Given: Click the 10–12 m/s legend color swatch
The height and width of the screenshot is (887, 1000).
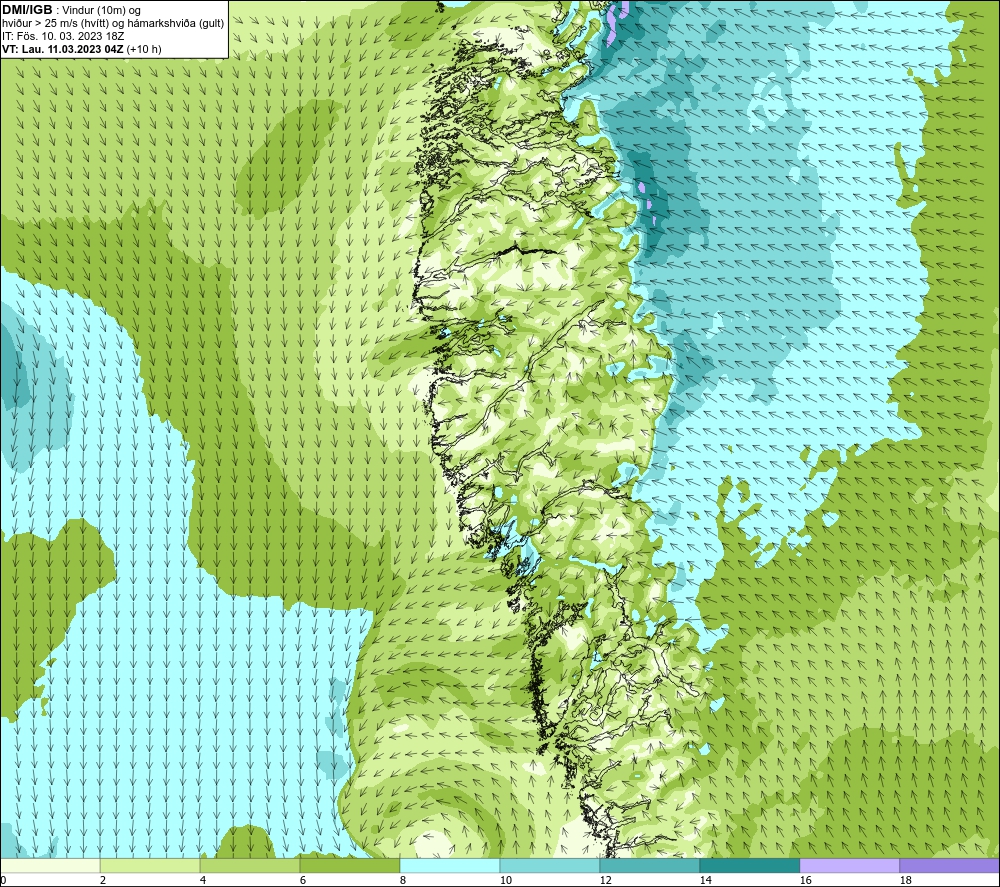Looking at the screenshot, I should pyautogui.click(x=550, y=865).
